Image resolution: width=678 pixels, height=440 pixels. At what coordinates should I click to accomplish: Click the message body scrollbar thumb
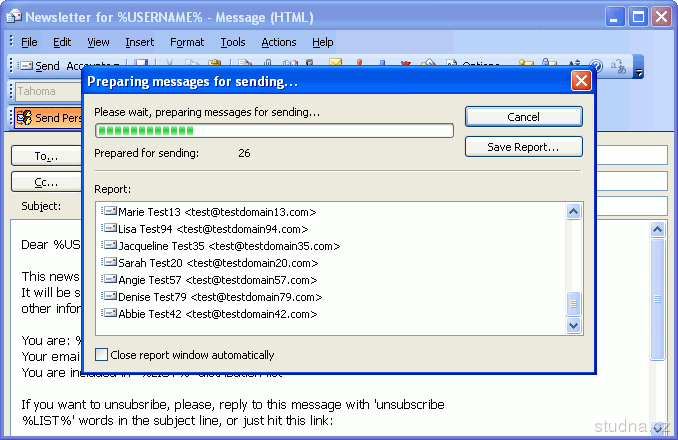pyautogui.click(x=657, y=299)
